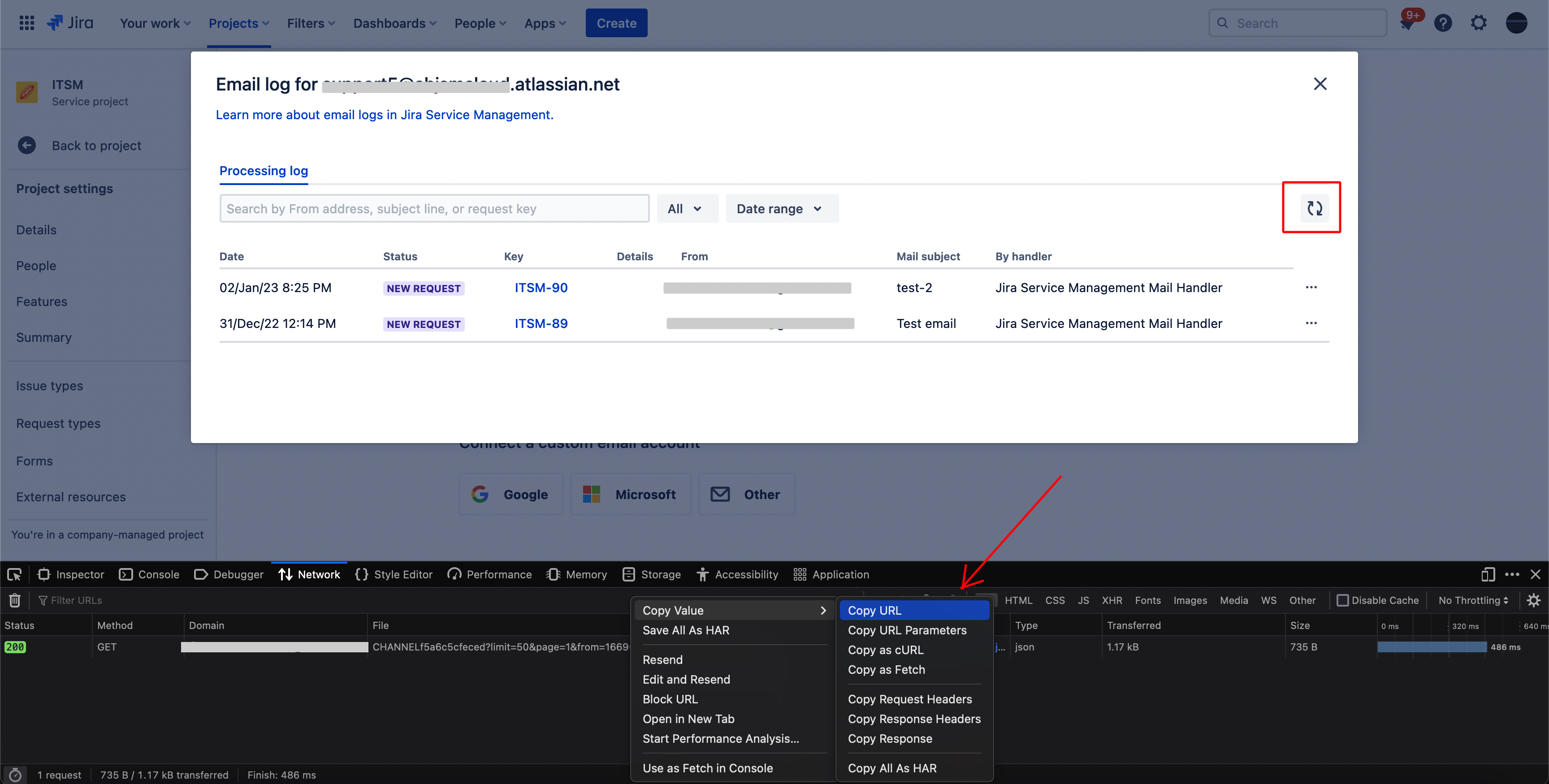Choose Copy as cURL
Image resolution: width=1549 pixels, height=784 pixels.
[914, 650]
